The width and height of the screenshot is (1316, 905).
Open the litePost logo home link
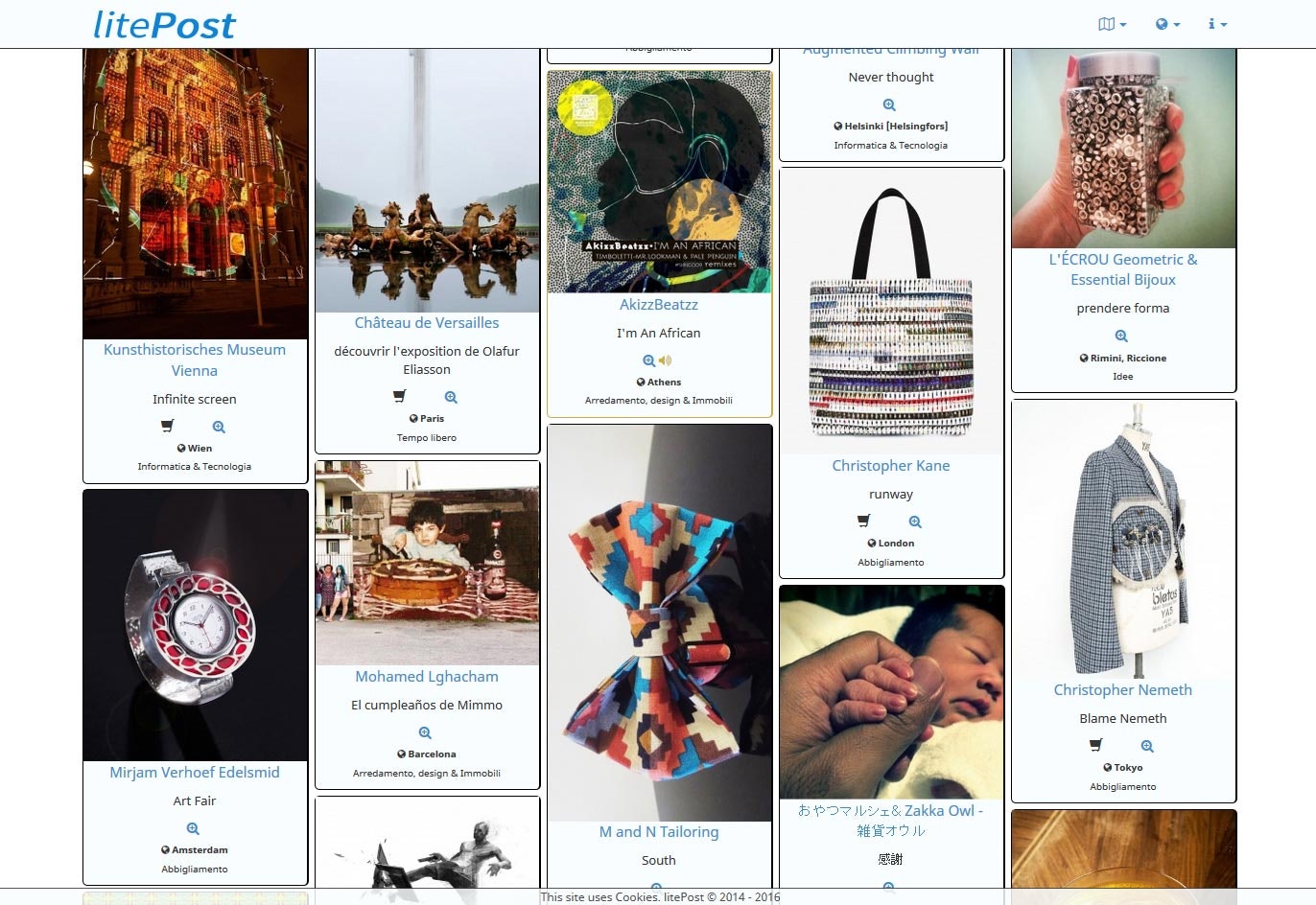[164, 25]
